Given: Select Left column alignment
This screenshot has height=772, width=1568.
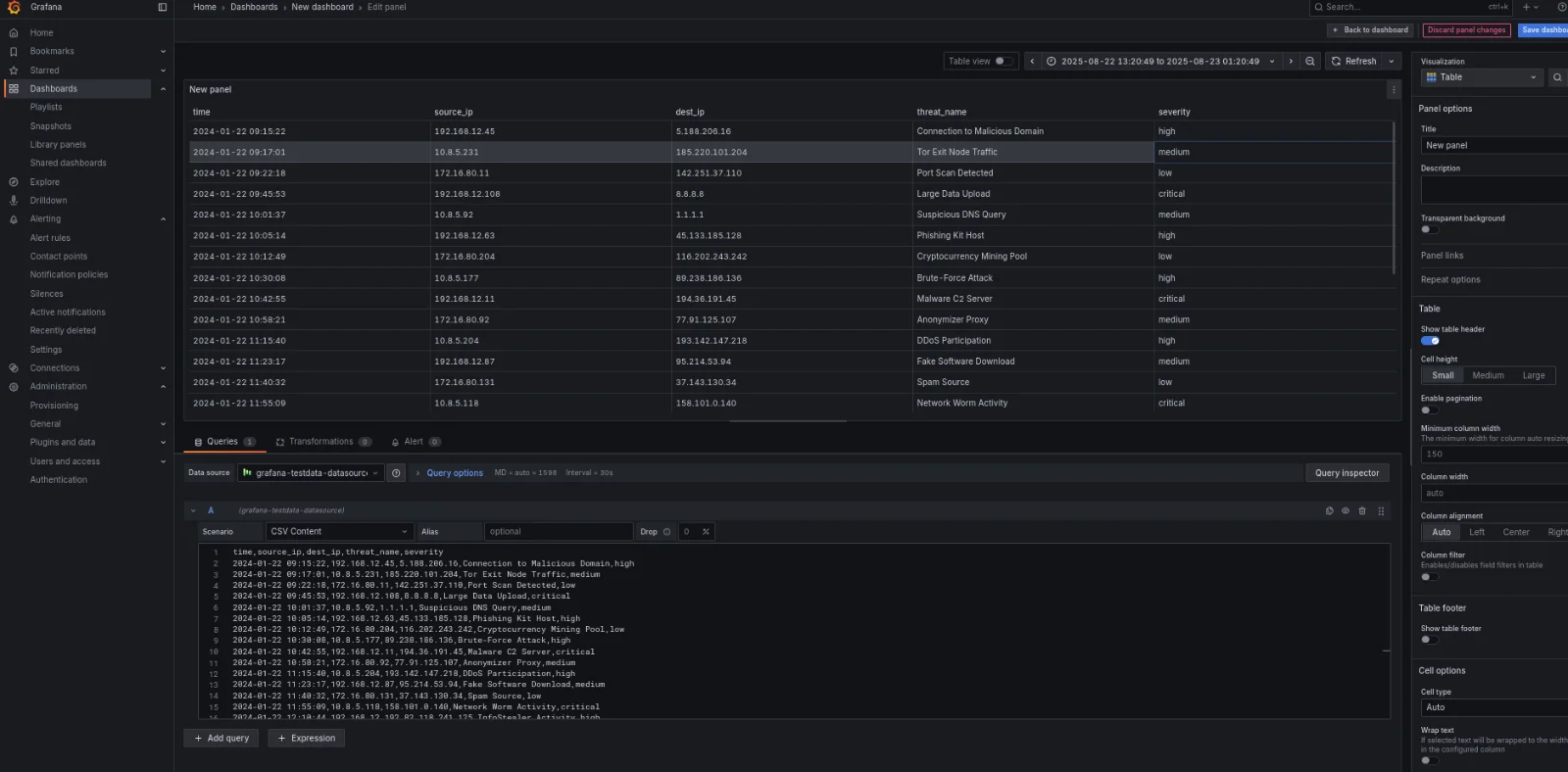Looking at the screenshot, I should click(1477, 532).
